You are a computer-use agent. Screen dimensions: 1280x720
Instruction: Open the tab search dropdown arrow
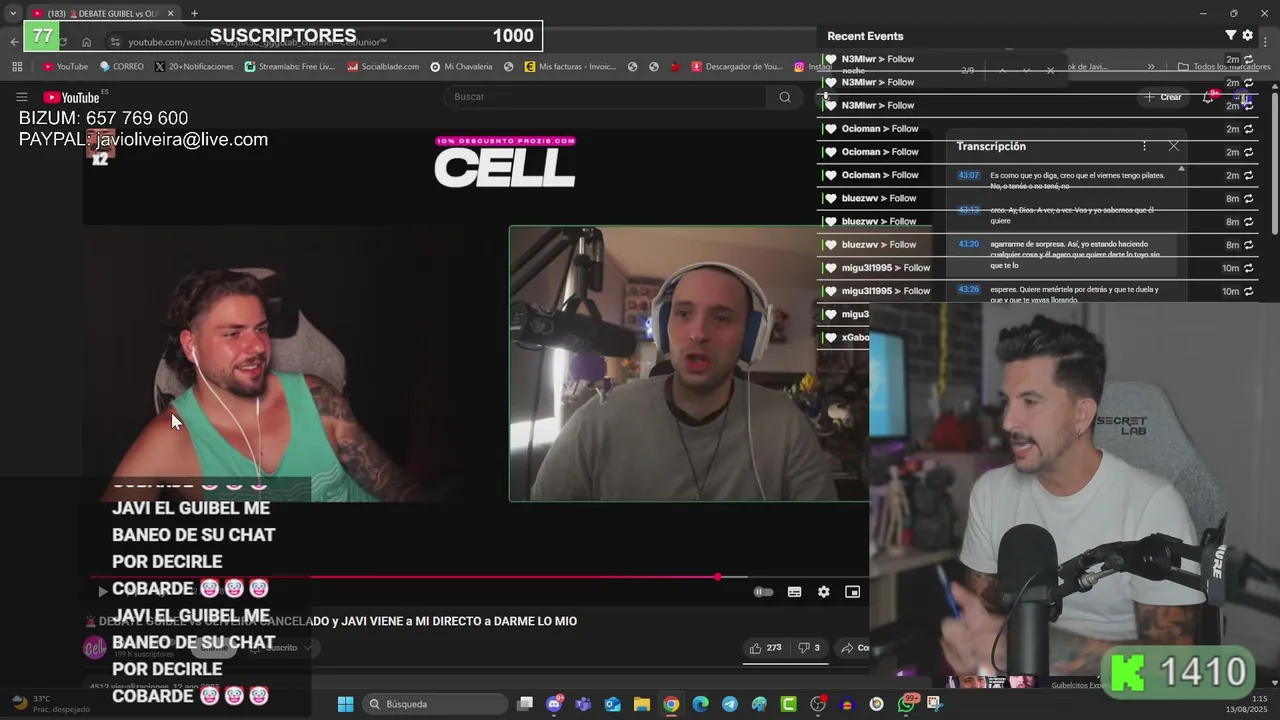12,13
